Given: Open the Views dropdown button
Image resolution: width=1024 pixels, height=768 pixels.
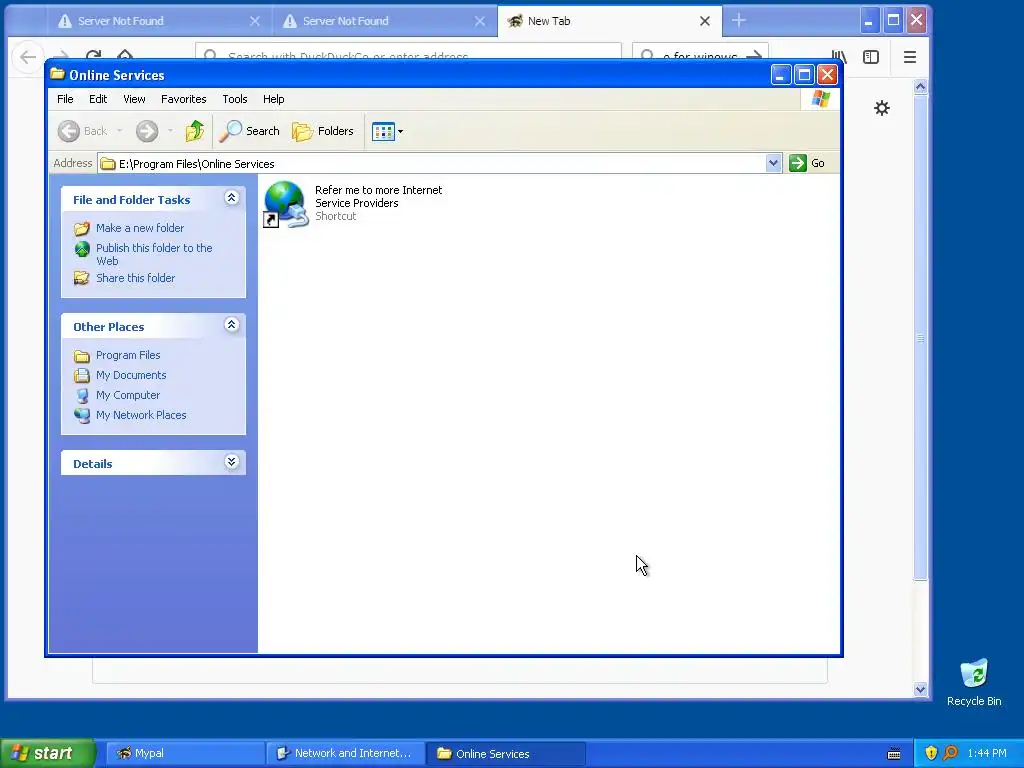Looking at the screenshot, I should tap(387, 131).
